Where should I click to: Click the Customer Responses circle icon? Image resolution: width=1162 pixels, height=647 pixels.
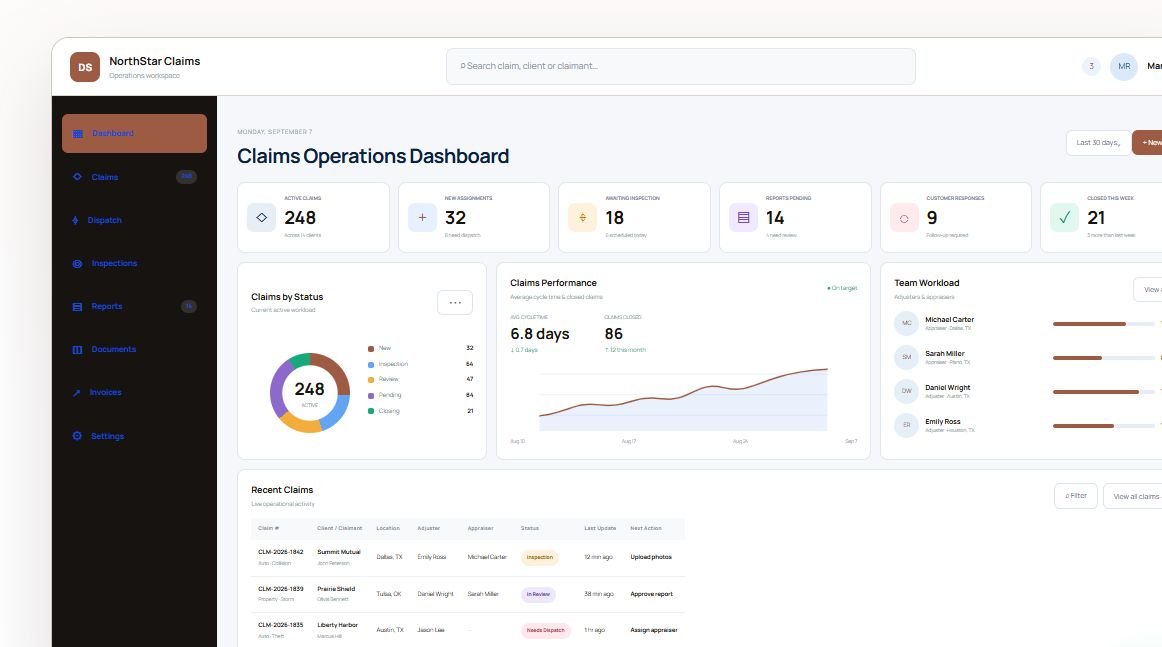pyautogui.click(x=904, y=218)
